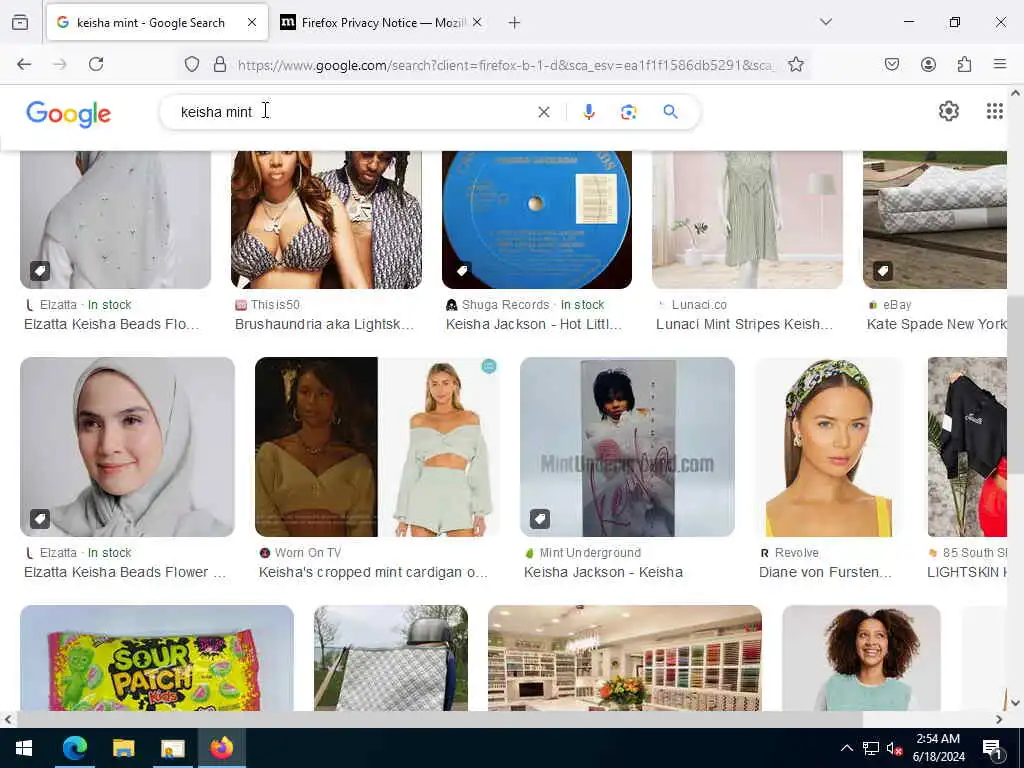List all tabs dropdown arrow
The height and width of the screenshot is (768, 1024).
[826, 22]
